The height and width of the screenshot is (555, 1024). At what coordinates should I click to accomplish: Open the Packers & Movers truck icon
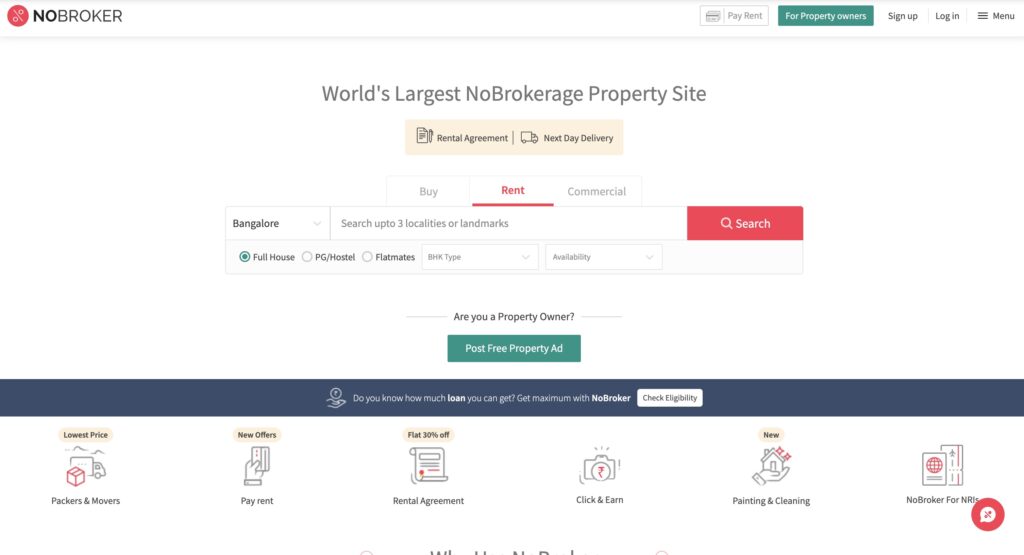(x=85, y=466)
